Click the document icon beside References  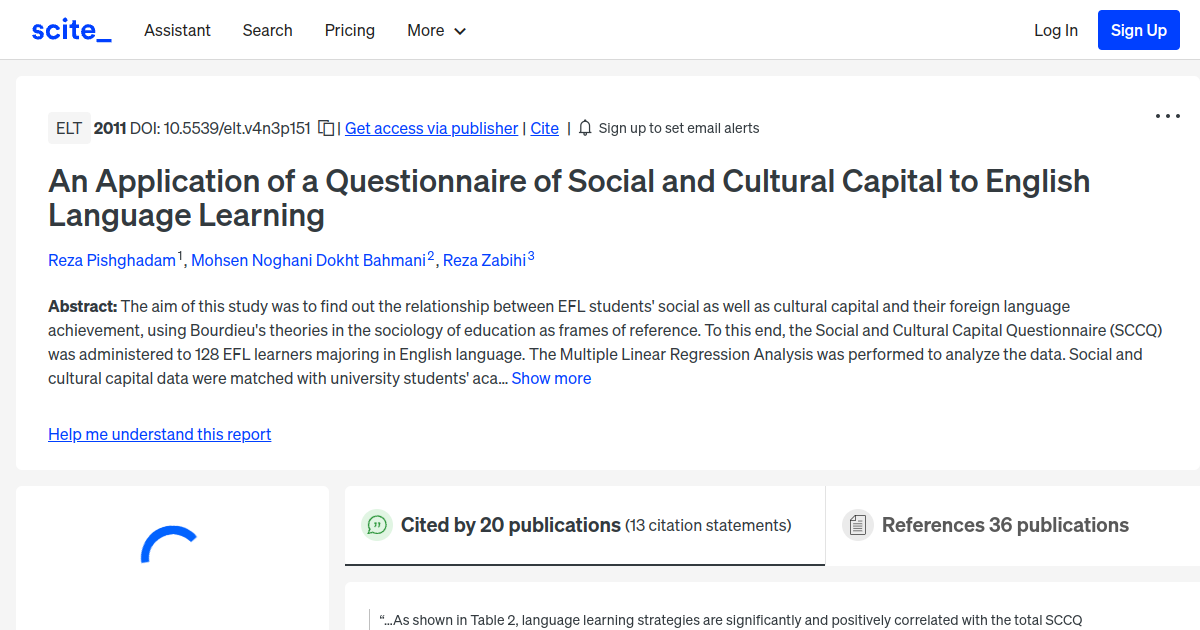click(857, 524)
